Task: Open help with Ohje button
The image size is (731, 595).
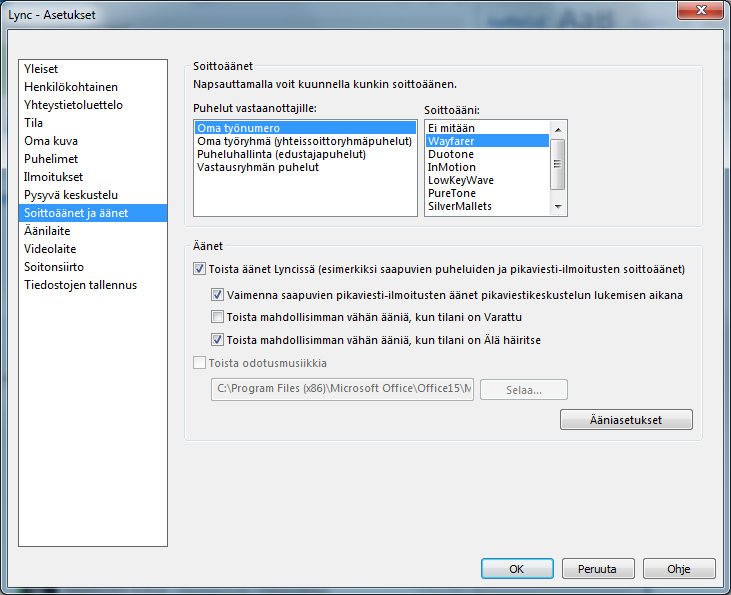Action: pyautogui.click(x=679, y=569)
